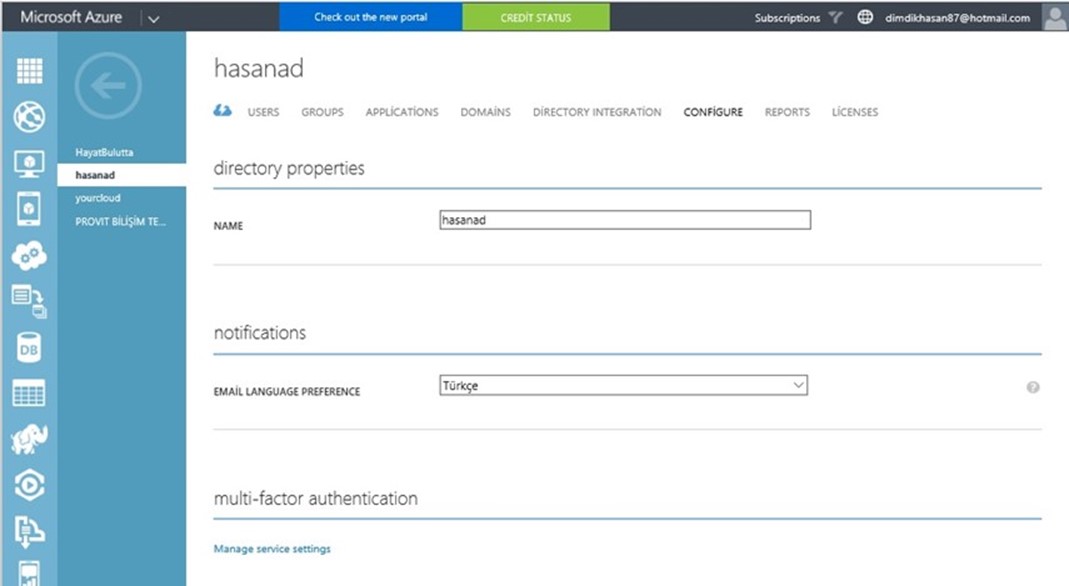Switch to the Users tab
This screenshot has width=1069, height=586.
(263, 112)
